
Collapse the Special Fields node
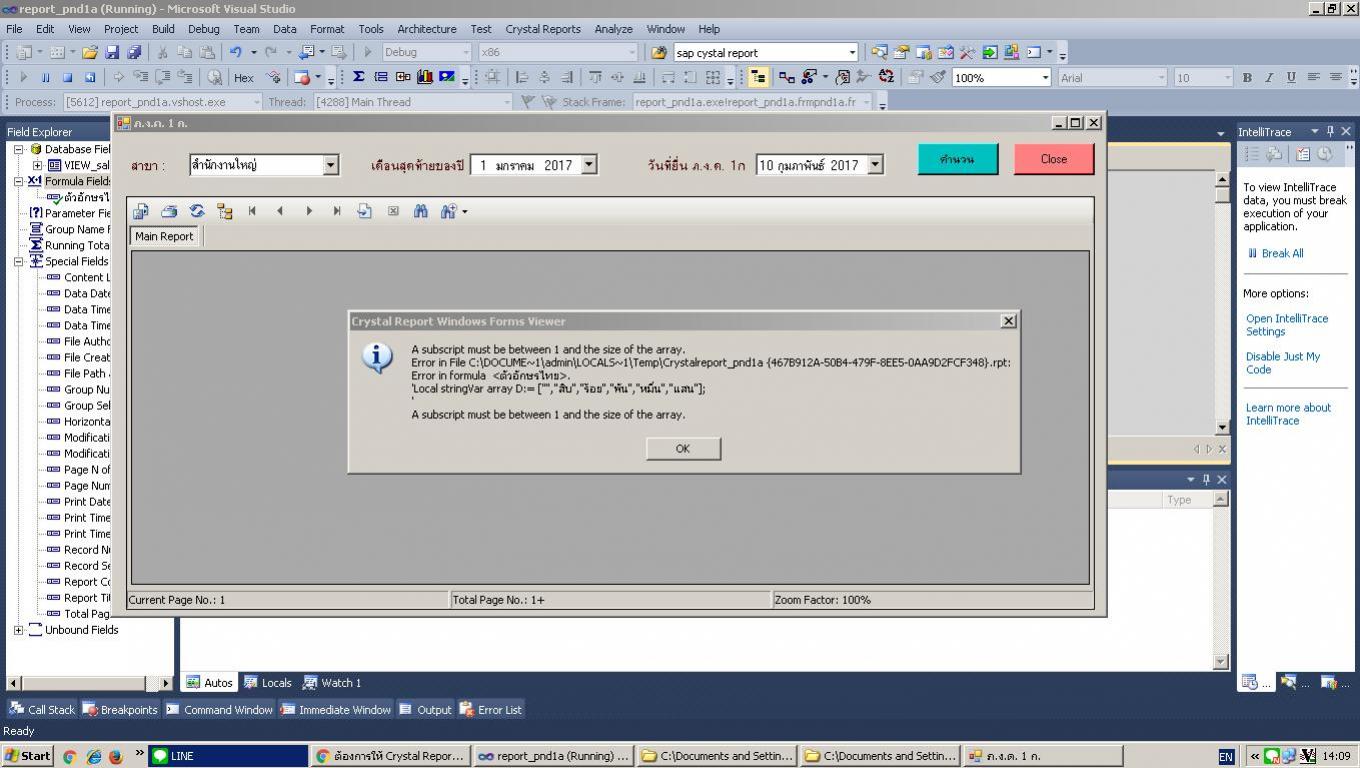pyautogui.click(x=19, y=262)
